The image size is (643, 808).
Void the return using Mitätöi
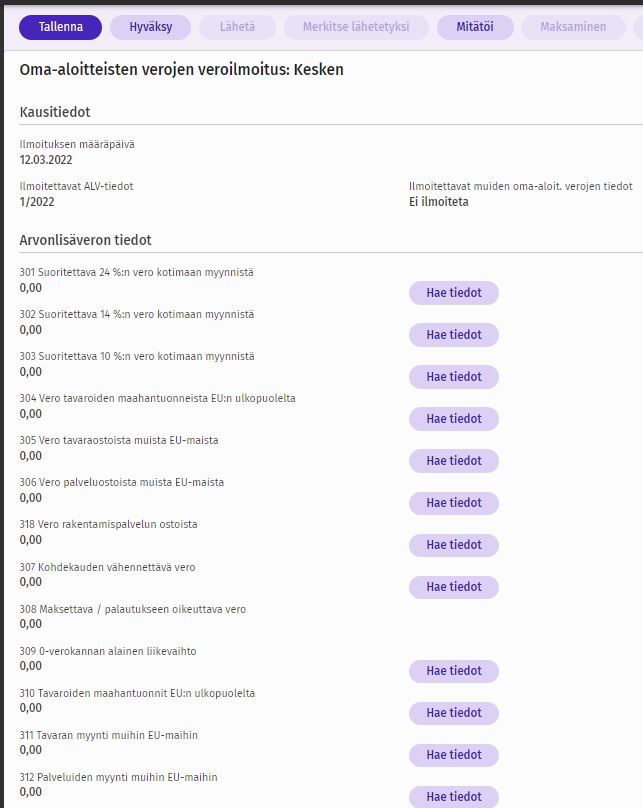(475, 27)
